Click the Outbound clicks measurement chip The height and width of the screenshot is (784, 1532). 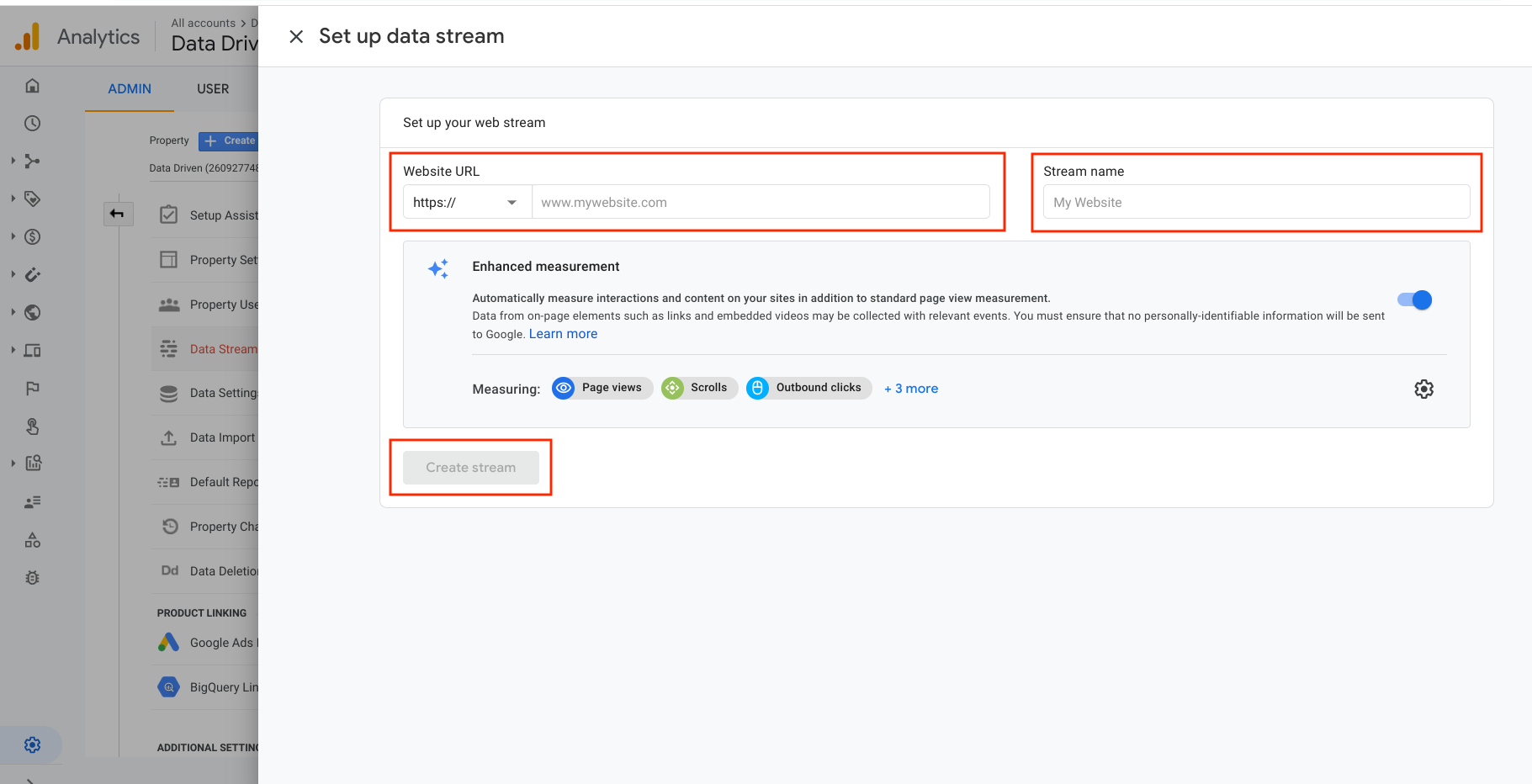pyautogui.click(x=808, y=388)
